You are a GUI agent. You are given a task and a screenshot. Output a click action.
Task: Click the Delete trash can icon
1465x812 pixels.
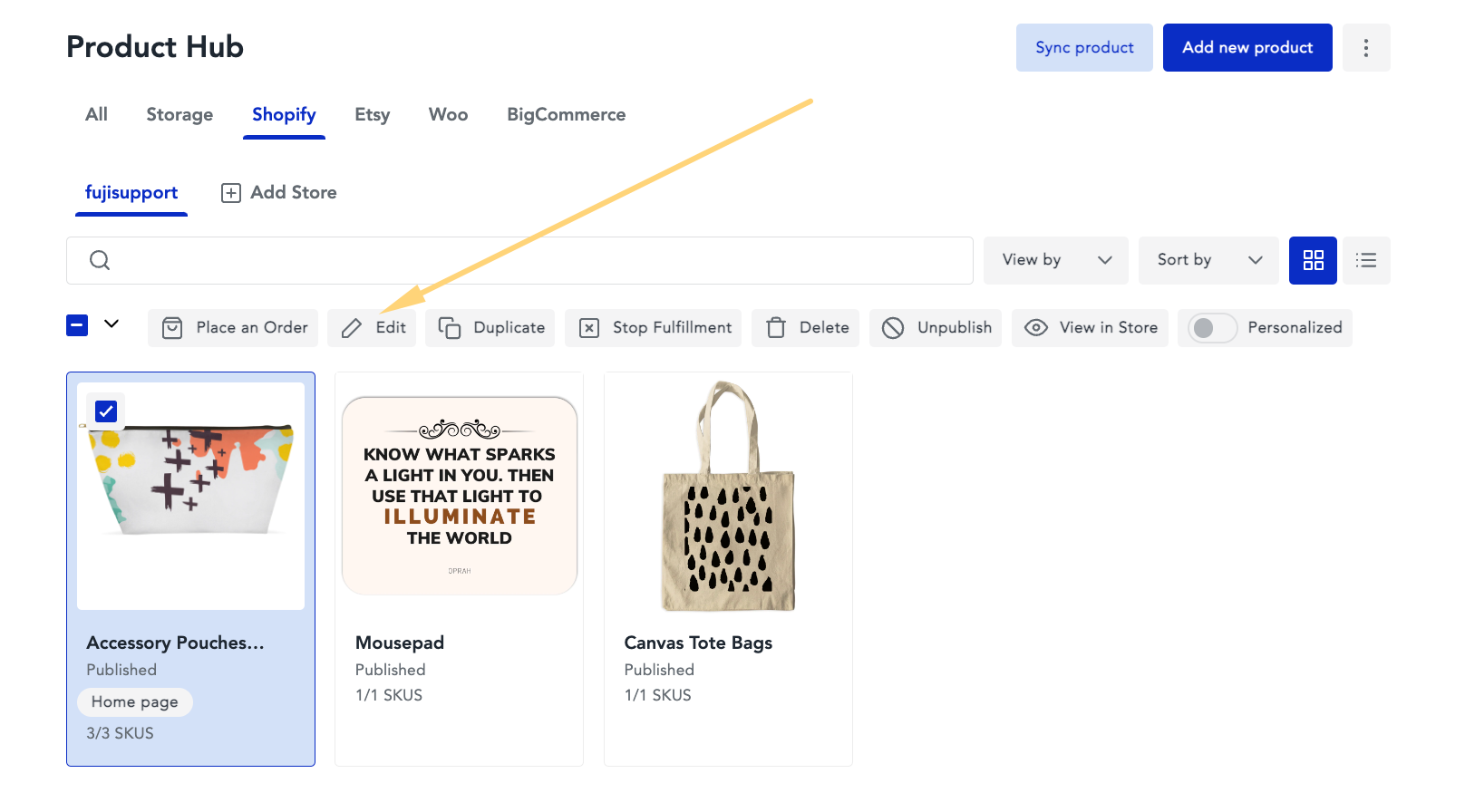pos(776,328)
